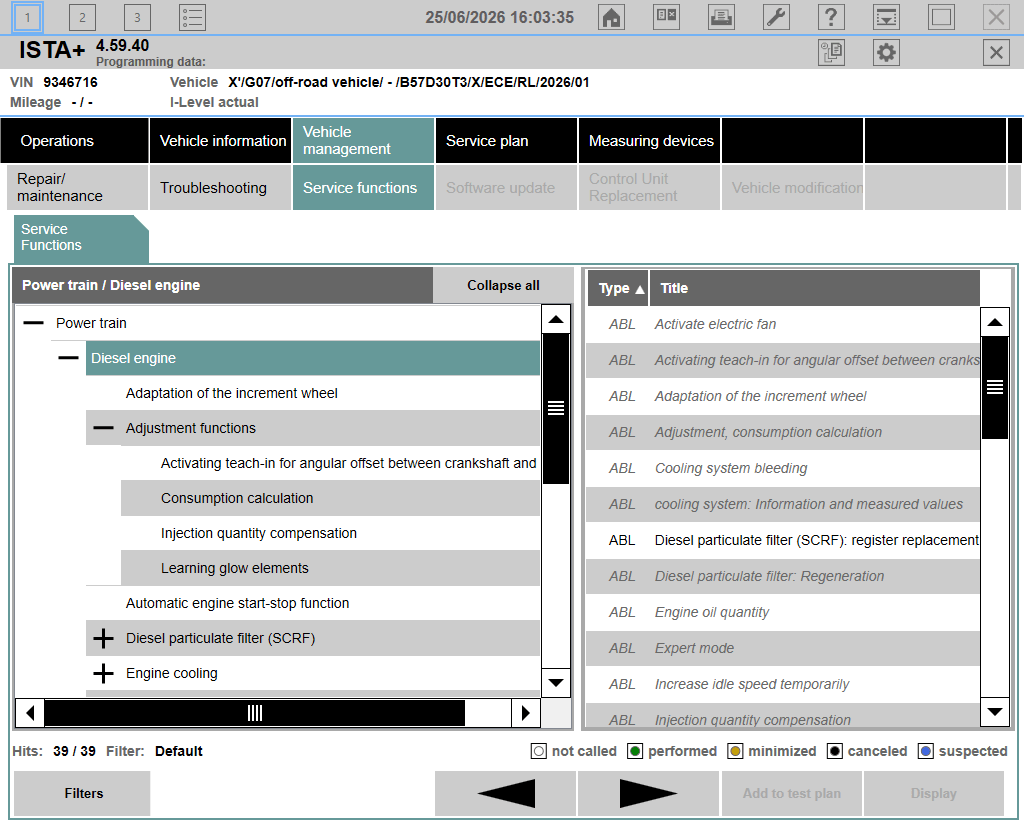Close the ISTA+ session with X icon
This screenshot has width=1024, height=823.
click(996, 52)
